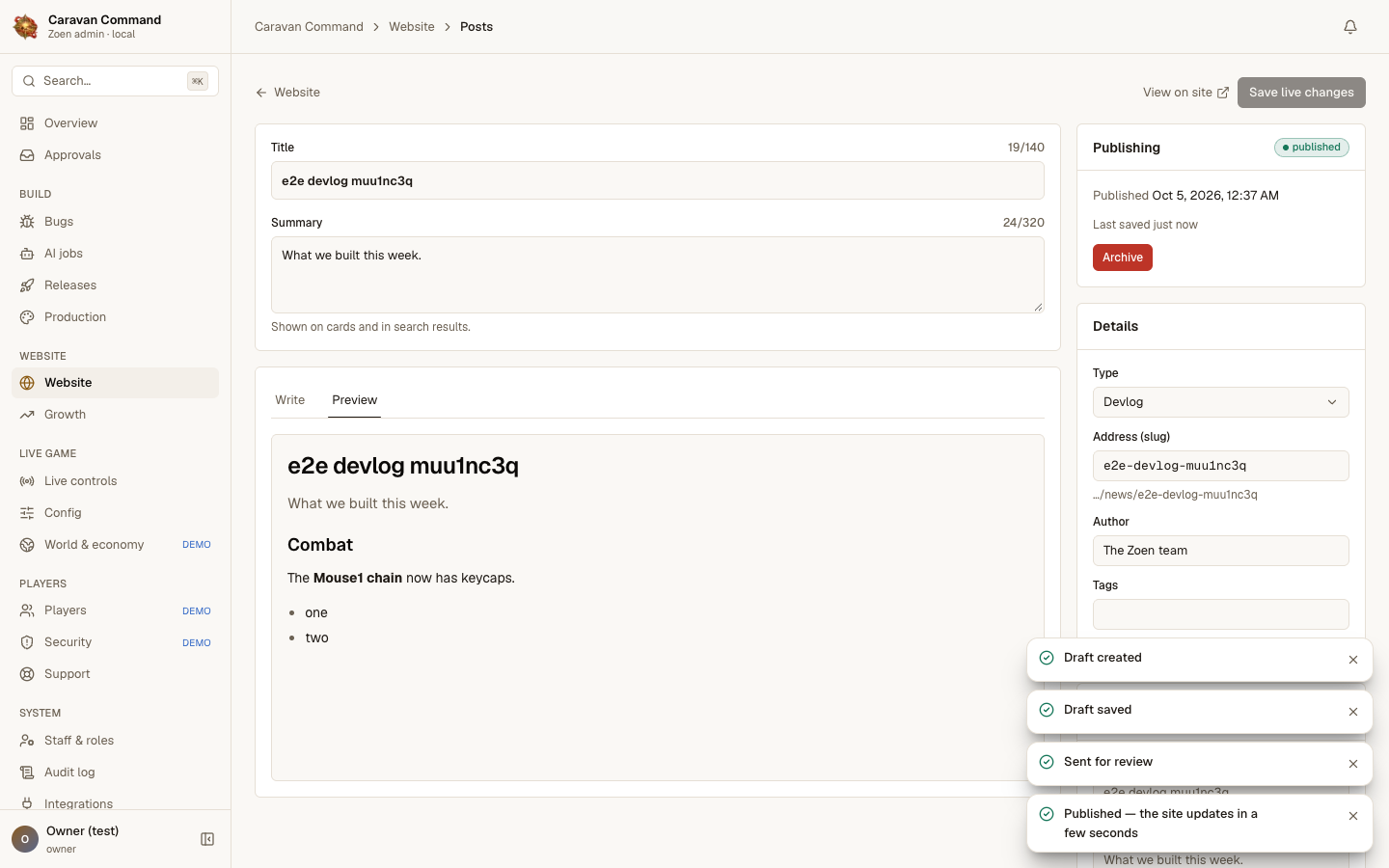Image resolution: width=1389 pixels, height=868 pixels.
Task: Close the Sent for review toast
Action: pos(1353,764)
